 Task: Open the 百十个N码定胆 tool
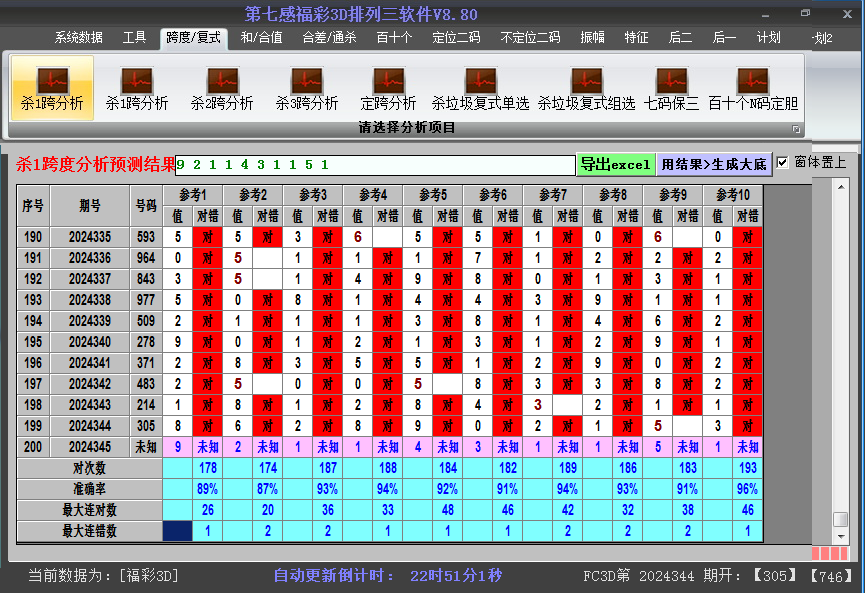(753, 88)
